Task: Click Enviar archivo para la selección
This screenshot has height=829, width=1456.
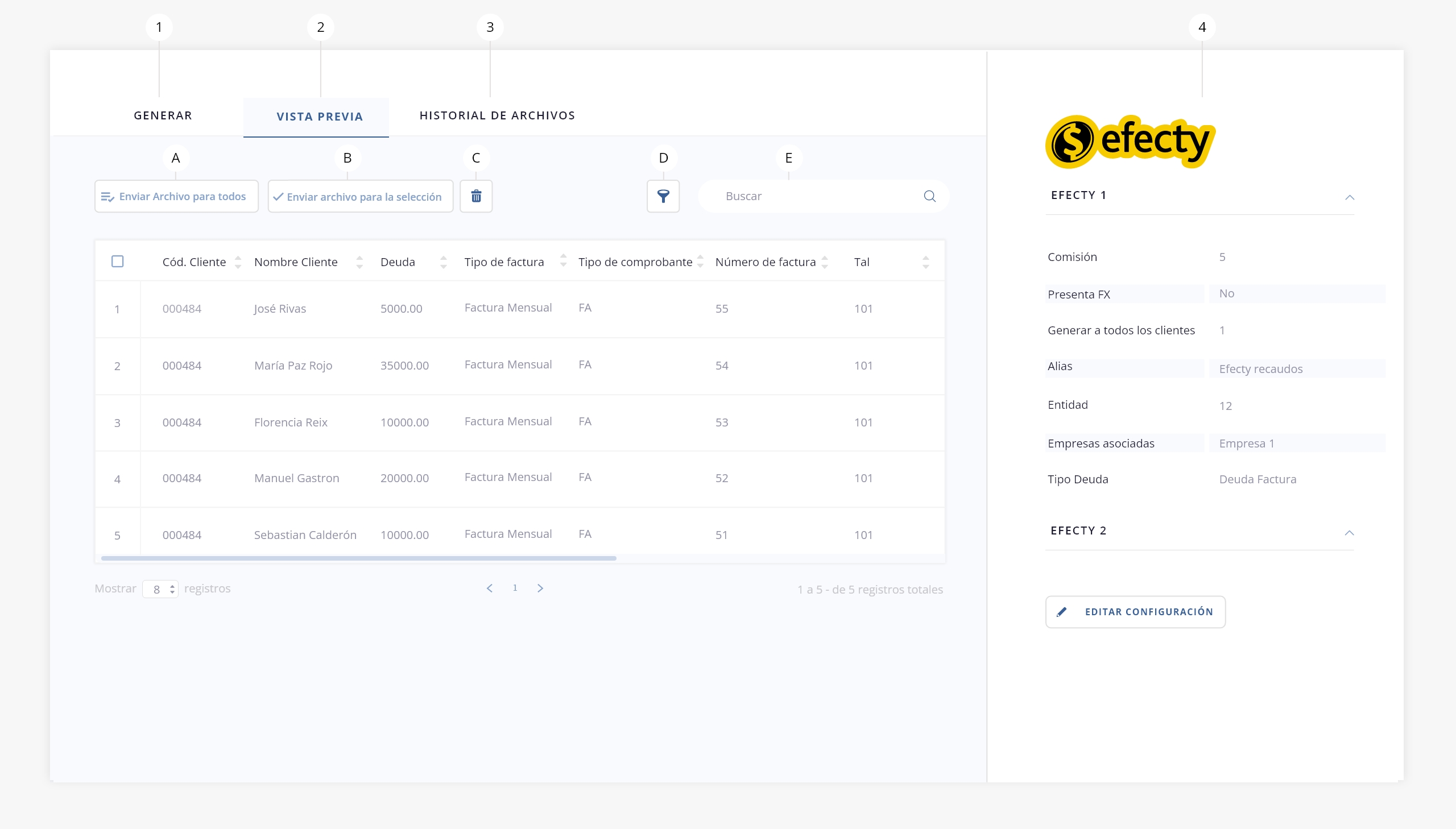Action: click(x=360, y=196)
